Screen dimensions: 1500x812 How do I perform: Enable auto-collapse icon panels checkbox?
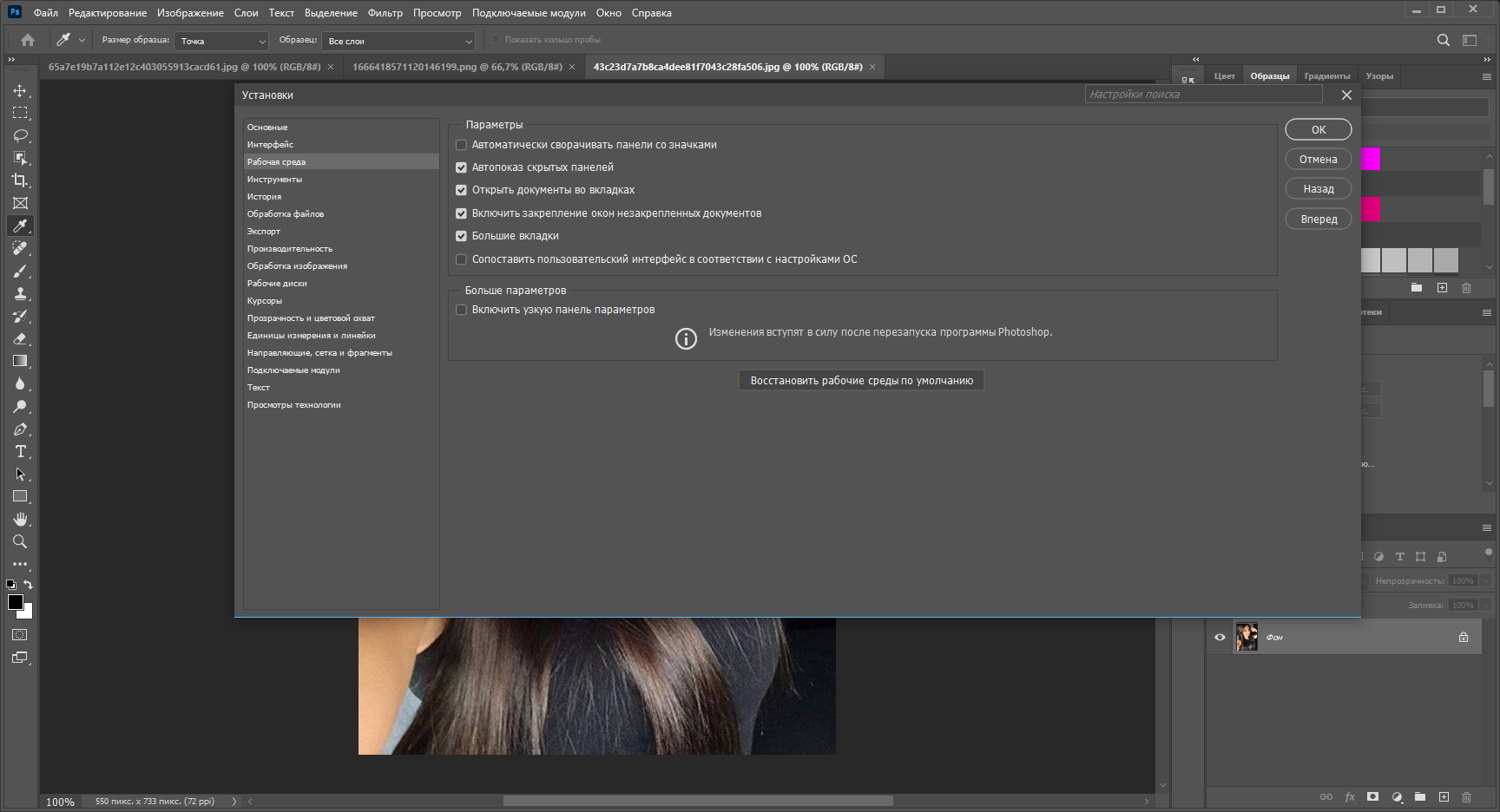click(x=462, y=145)
